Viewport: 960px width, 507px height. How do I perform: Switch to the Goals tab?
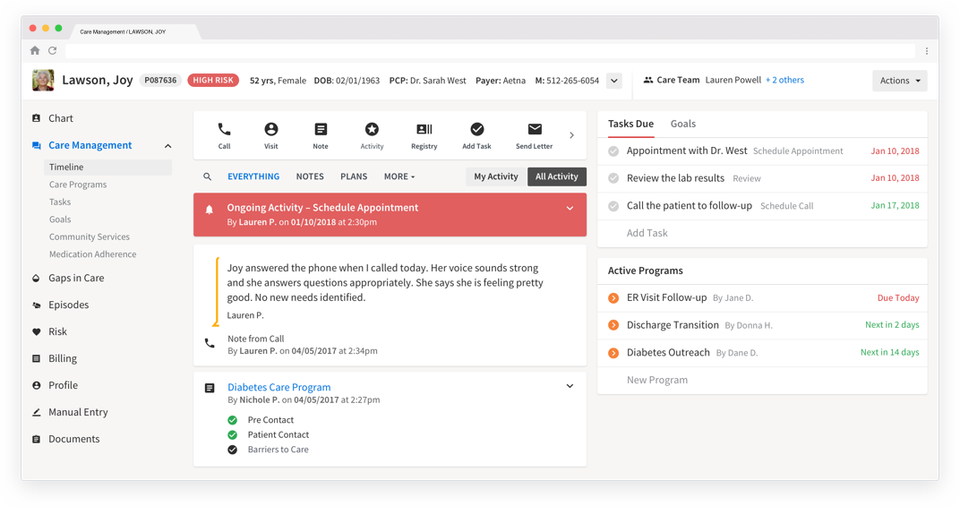click(683, 124)
